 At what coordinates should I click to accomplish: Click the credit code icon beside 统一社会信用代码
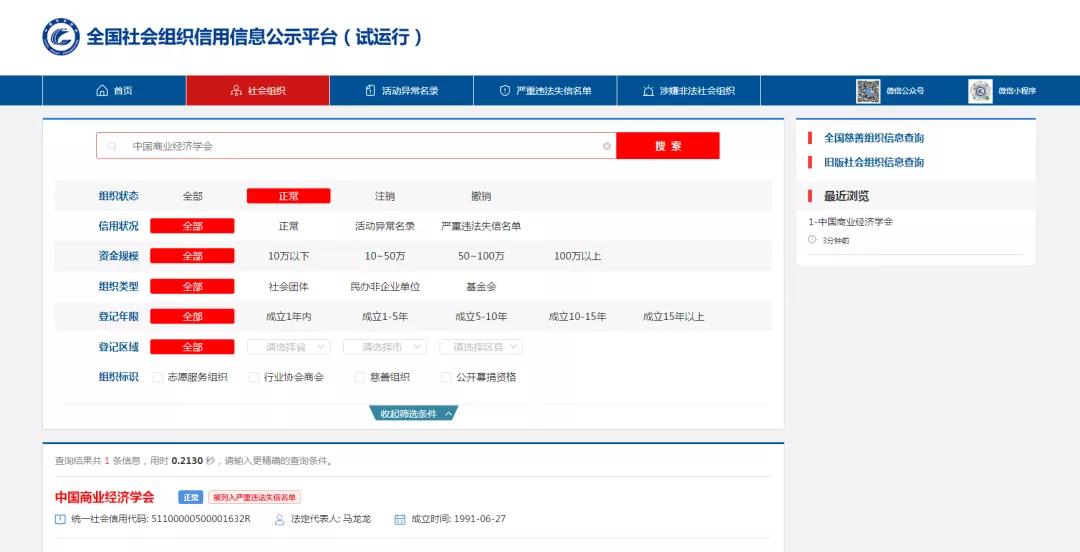coord(61,520)
